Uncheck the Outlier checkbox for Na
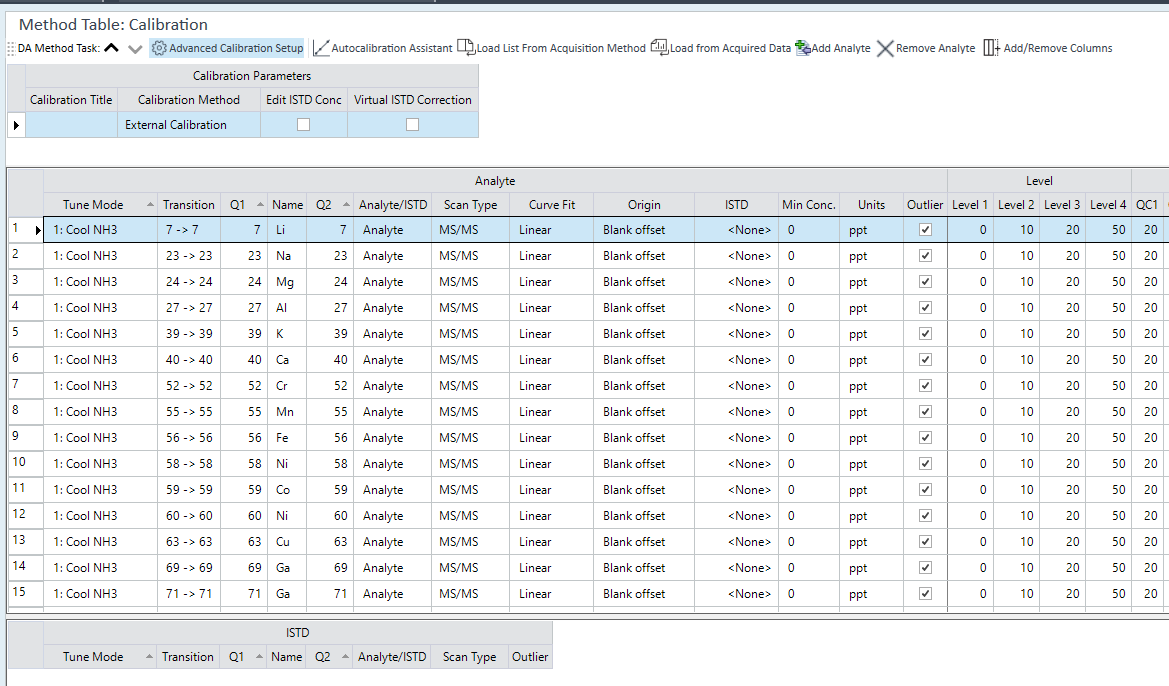 click(x=925, y=256)
